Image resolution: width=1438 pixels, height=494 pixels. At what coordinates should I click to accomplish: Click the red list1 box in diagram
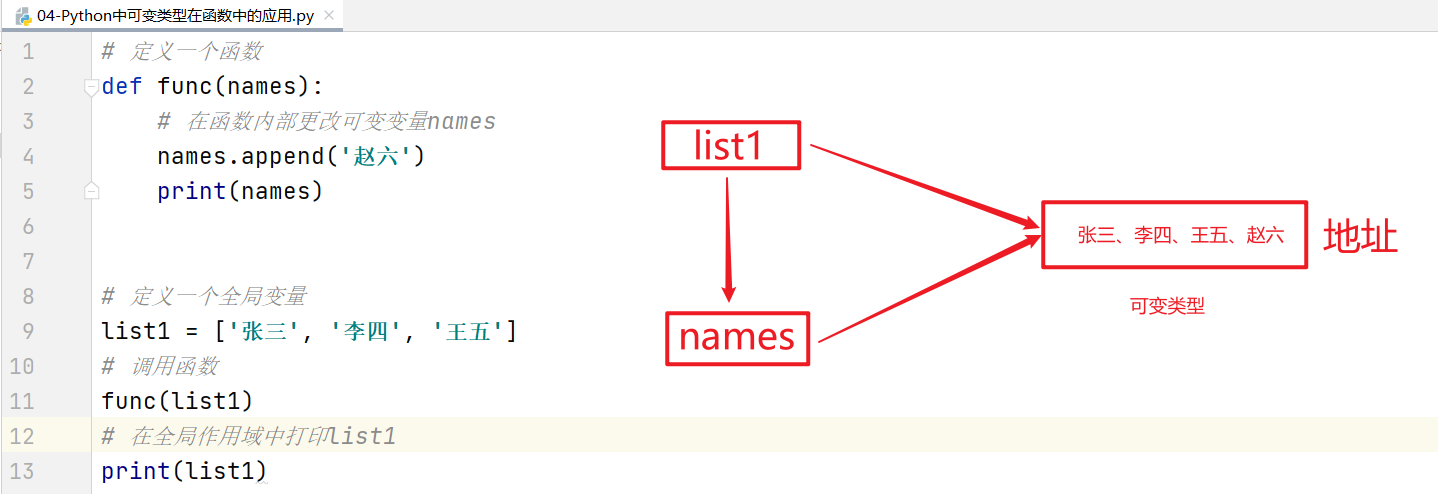coord(729,146)
